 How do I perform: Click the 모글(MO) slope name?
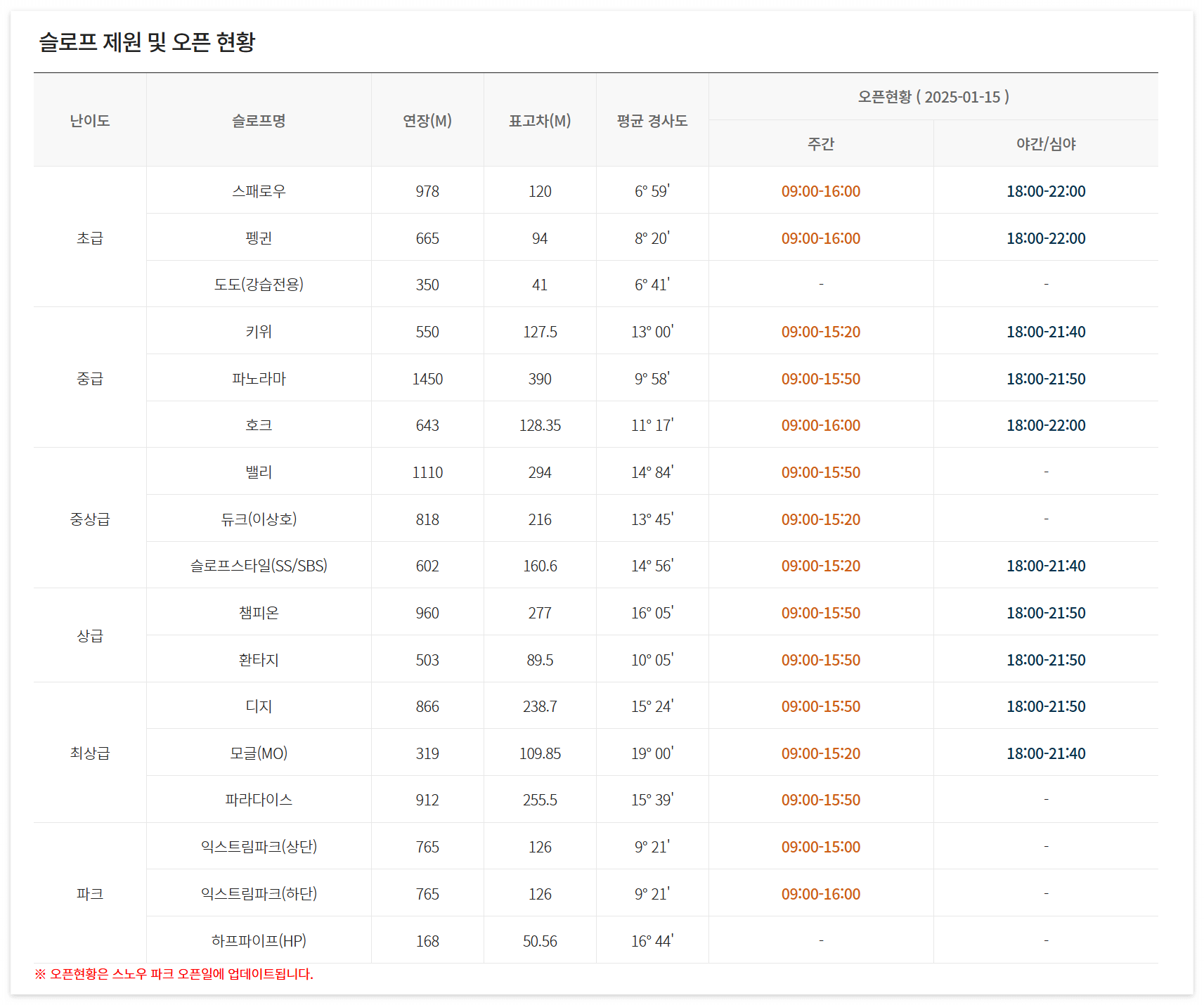(x=258, y=753)
